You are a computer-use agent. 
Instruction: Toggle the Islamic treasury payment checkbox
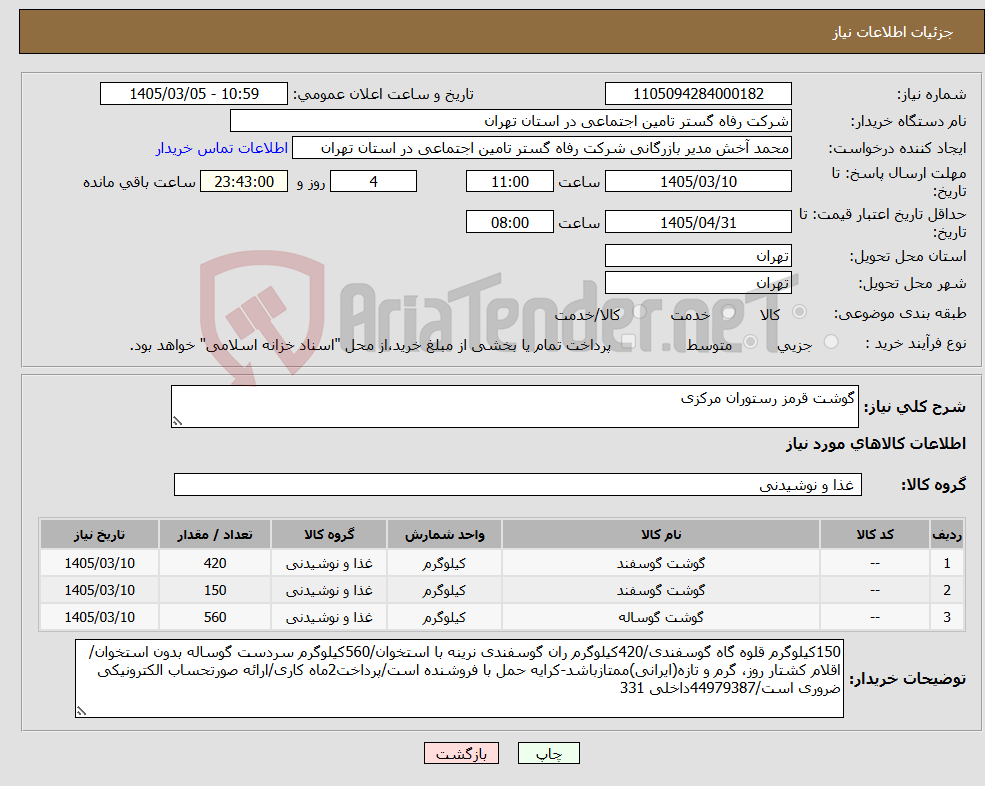pos(627,342)
